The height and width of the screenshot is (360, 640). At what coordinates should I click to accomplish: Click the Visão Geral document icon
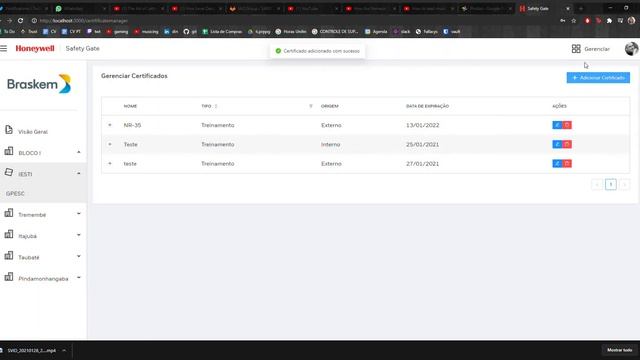(9, 130)
